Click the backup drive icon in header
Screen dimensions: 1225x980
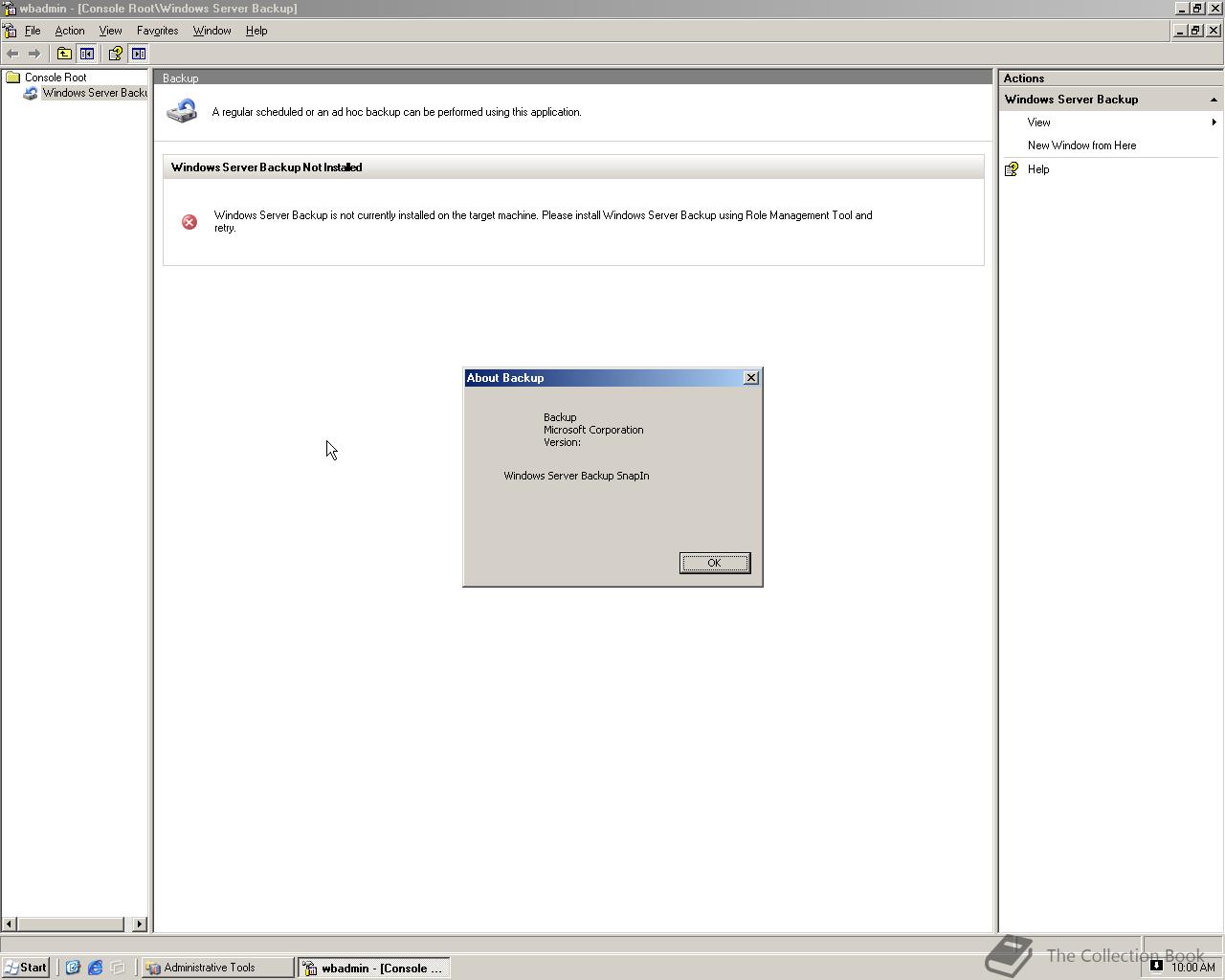[x=182, y=111]
